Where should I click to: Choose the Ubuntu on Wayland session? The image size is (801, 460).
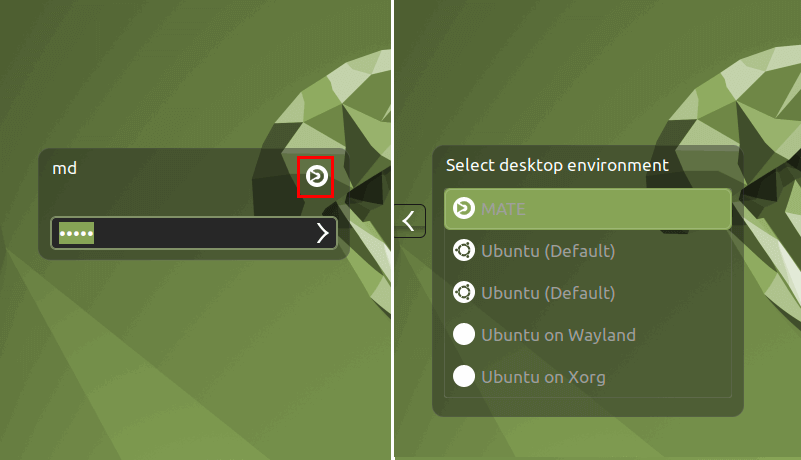pos(587,335)
